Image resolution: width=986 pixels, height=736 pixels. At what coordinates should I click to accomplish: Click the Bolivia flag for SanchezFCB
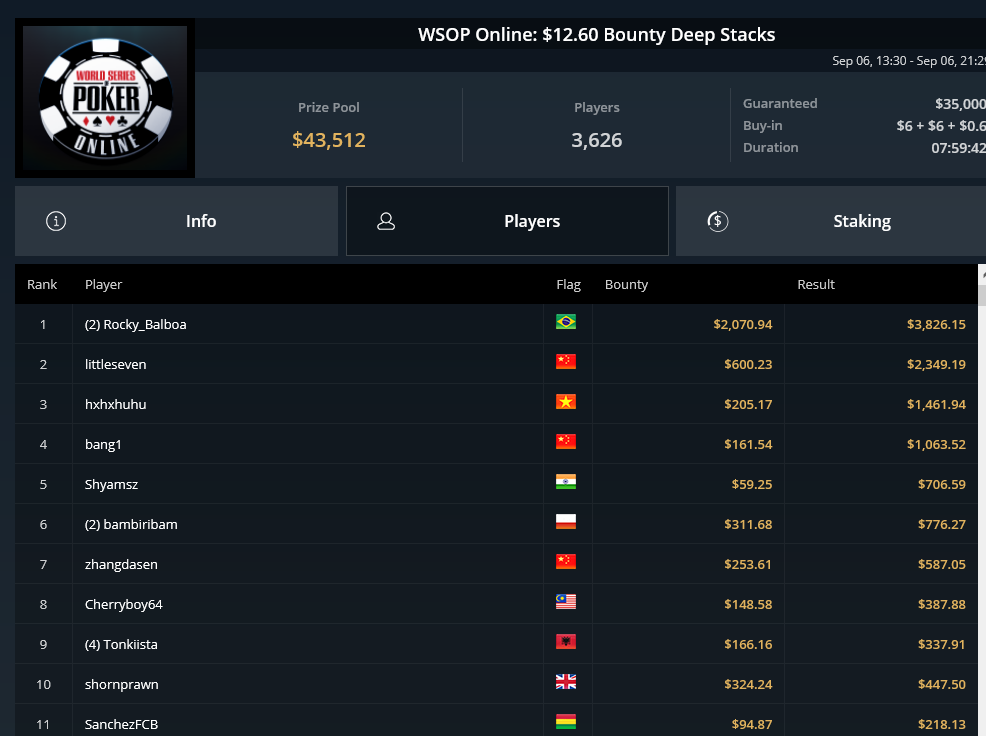[566, 722]
